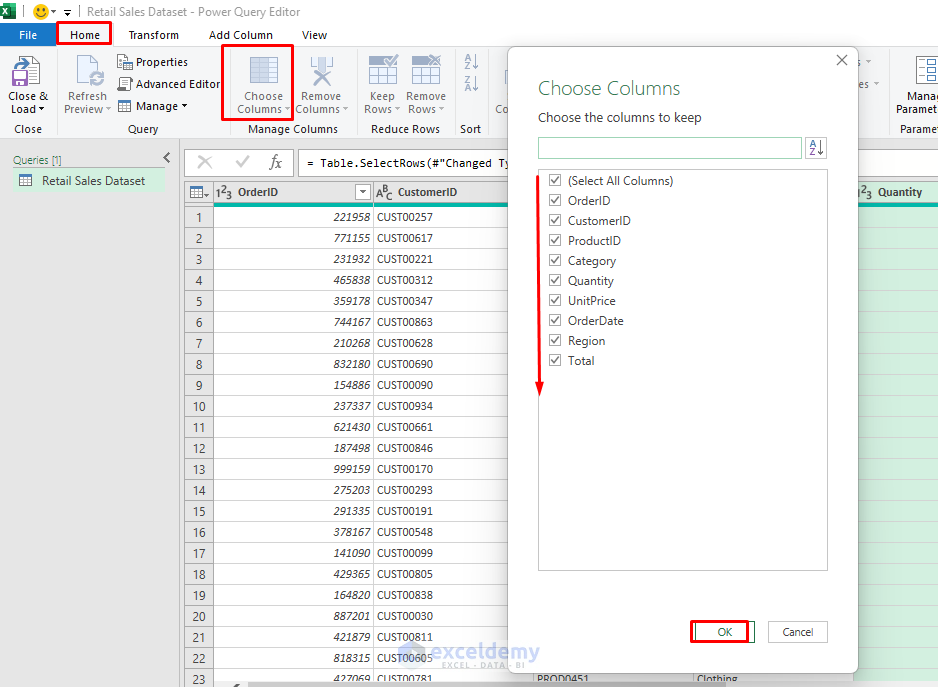Sort ascending A to Z in ribbon
This screenshot has width=938, height=687.
(x=471, y=61)
